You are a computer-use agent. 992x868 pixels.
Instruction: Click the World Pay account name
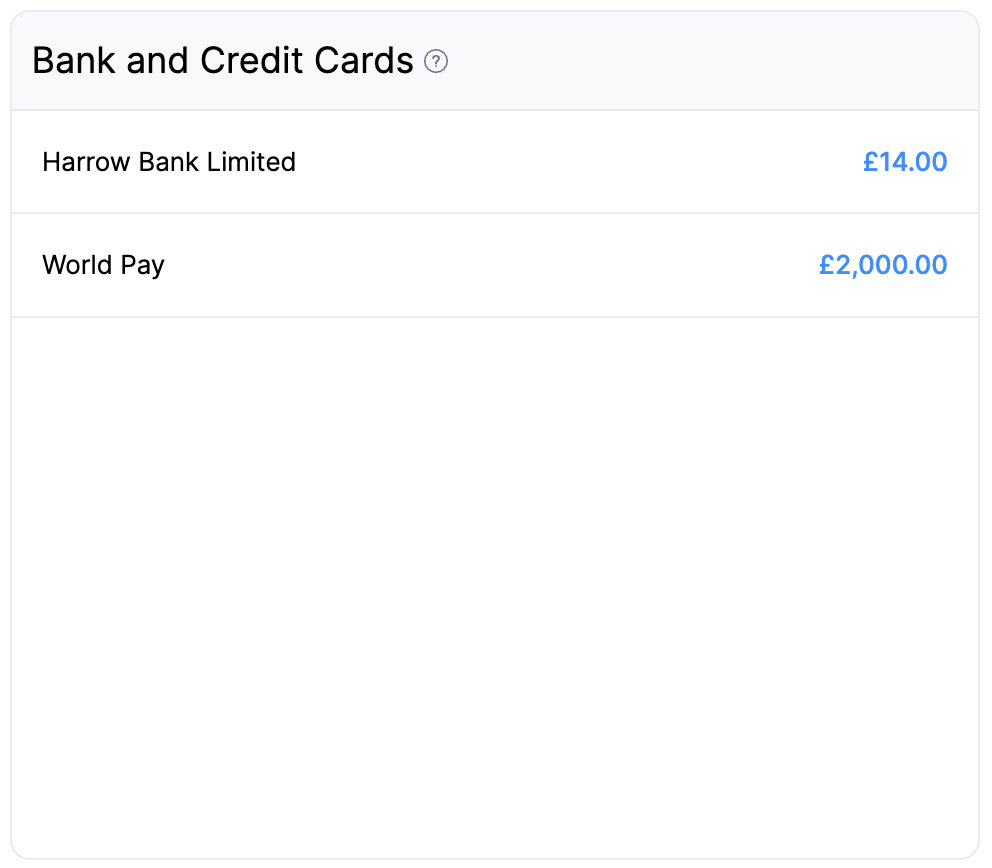pos(103,265)
